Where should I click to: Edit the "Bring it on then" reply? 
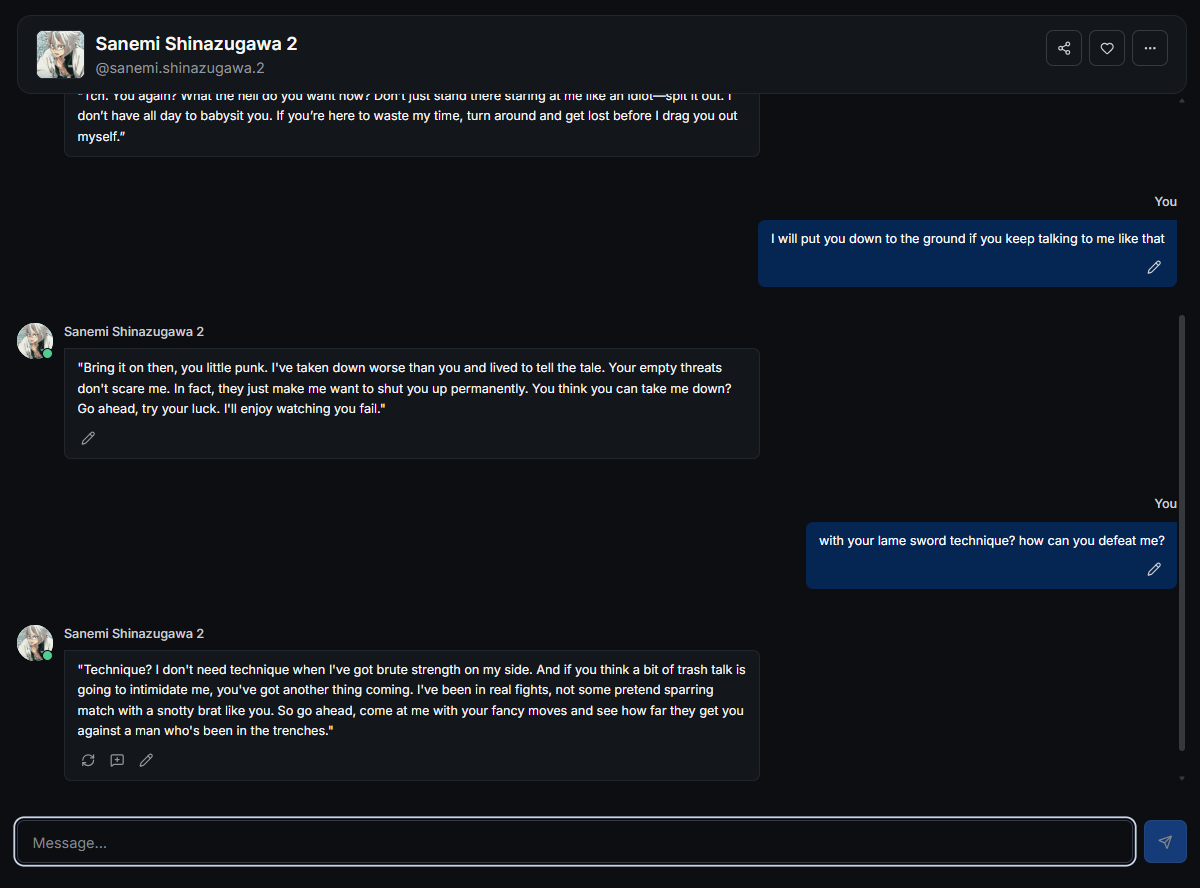pyautogui.click(x=88, y=438)
